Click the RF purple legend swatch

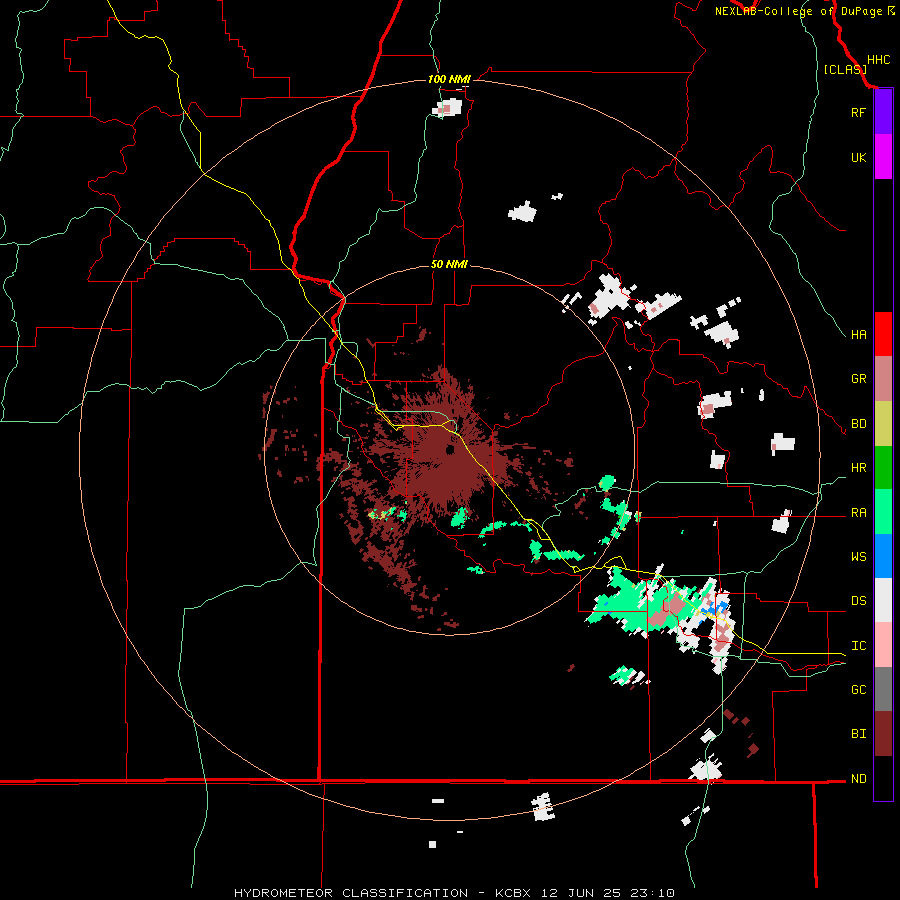pos(883,112)
